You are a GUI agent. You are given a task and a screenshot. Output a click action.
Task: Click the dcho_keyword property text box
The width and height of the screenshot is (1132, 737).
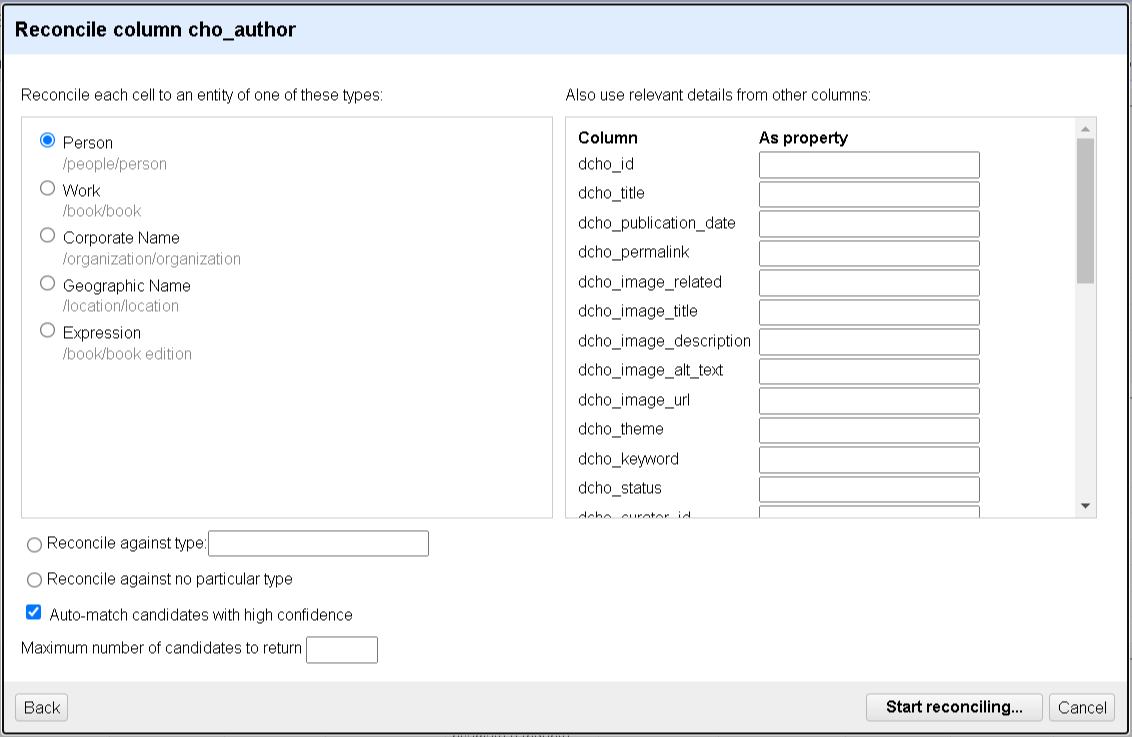pos(869,460)
